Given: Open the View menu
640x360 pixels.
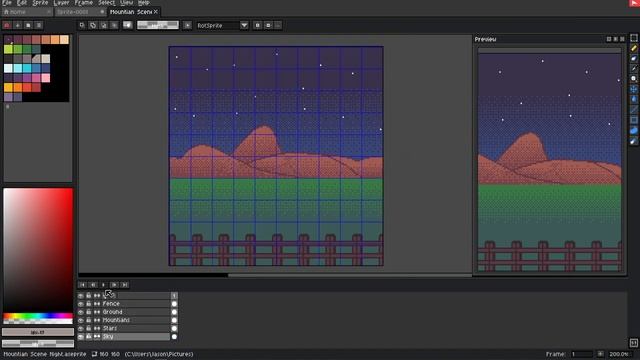Looking at the screenshot, I should (127, 2).
